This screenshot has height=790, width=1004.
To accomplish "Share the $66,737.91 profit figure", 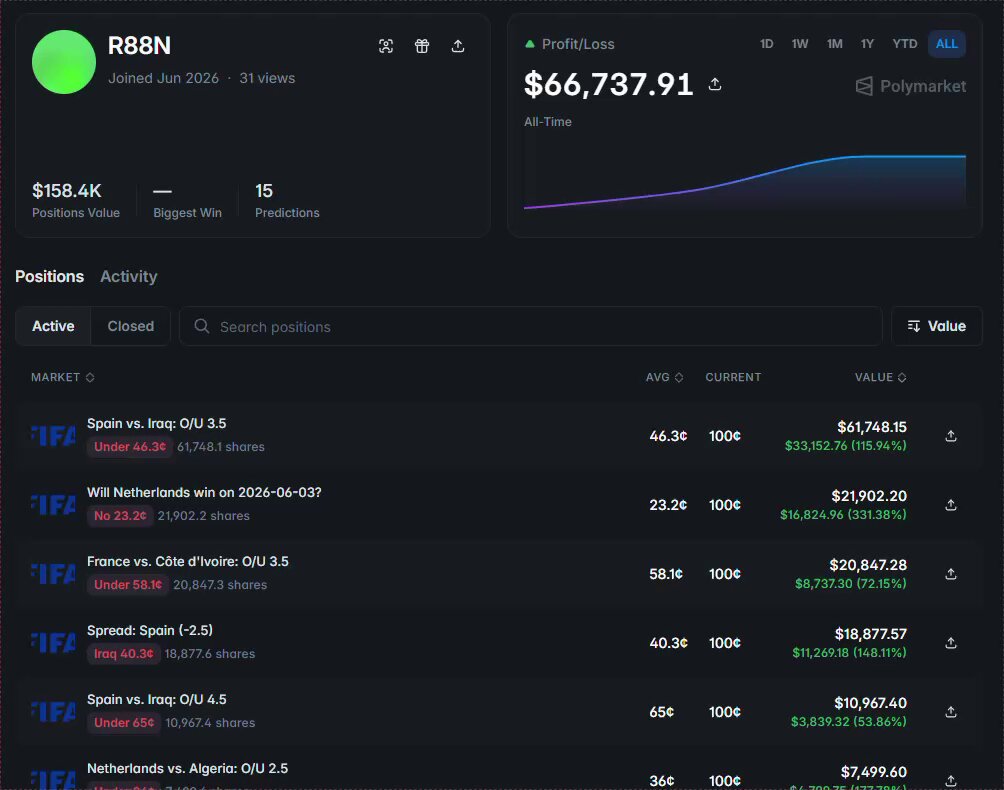I will point(715,84).
